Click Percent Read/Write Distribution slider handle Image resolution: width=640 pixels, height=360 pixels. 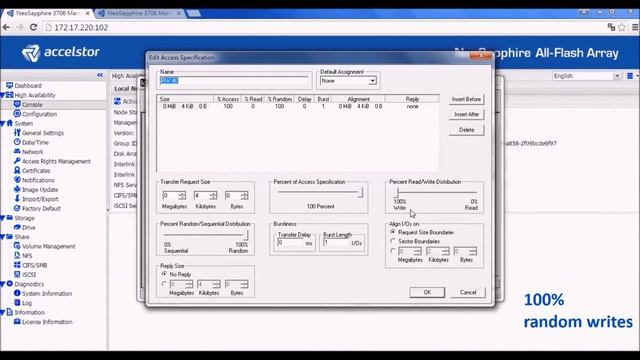(x=396, y=193)
